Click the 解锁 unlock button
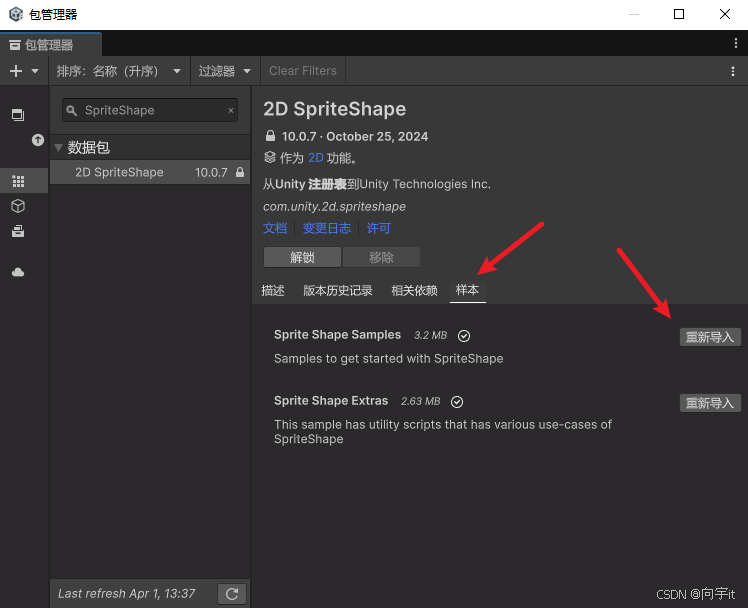 tap(302, 258)
